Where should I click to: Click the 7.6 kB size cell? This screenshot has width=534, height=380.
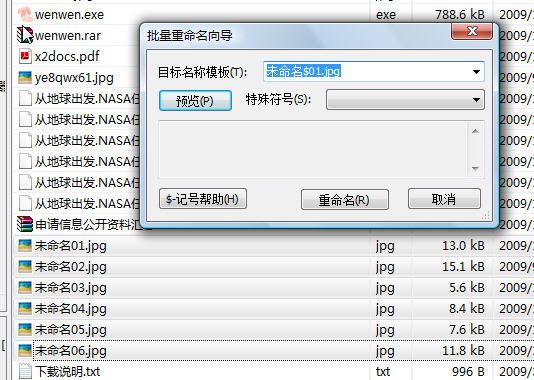[467, 330]
